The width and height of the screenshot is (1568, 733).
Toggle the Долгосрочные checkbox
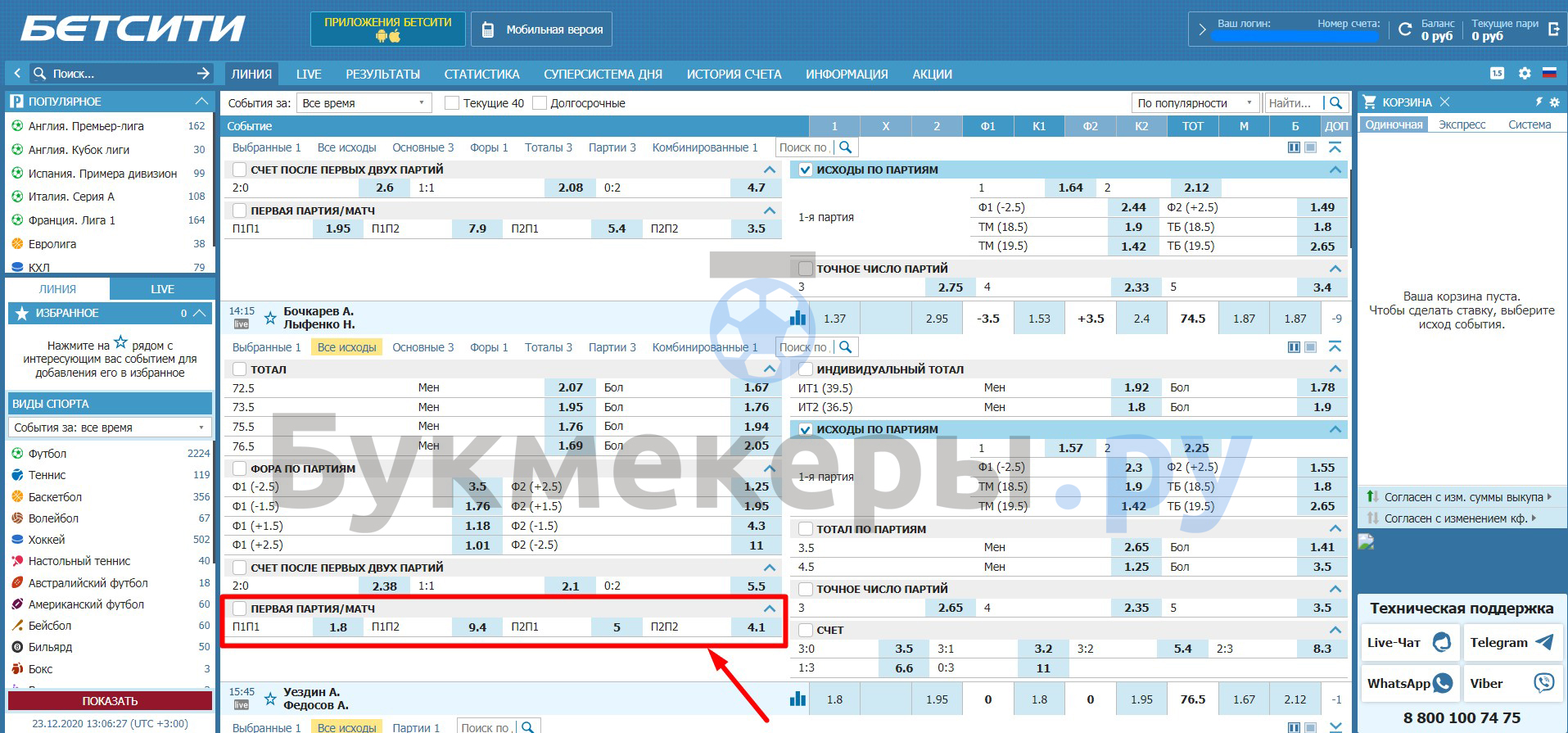coord(539,103)
